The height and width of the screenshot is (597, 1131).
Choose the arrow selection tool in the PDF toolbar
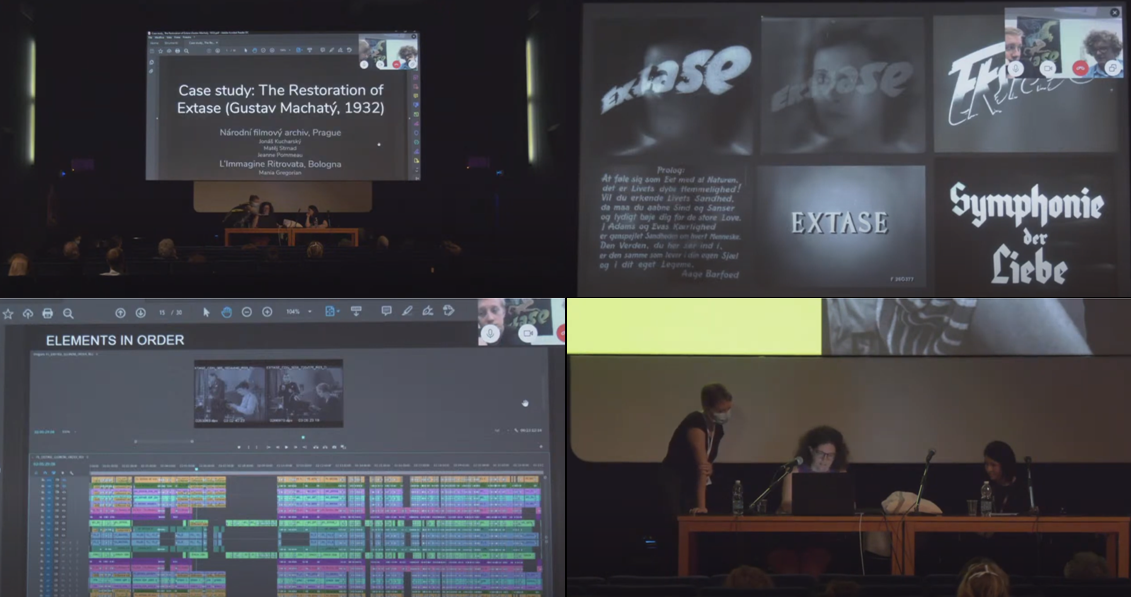tap(206, 312)
